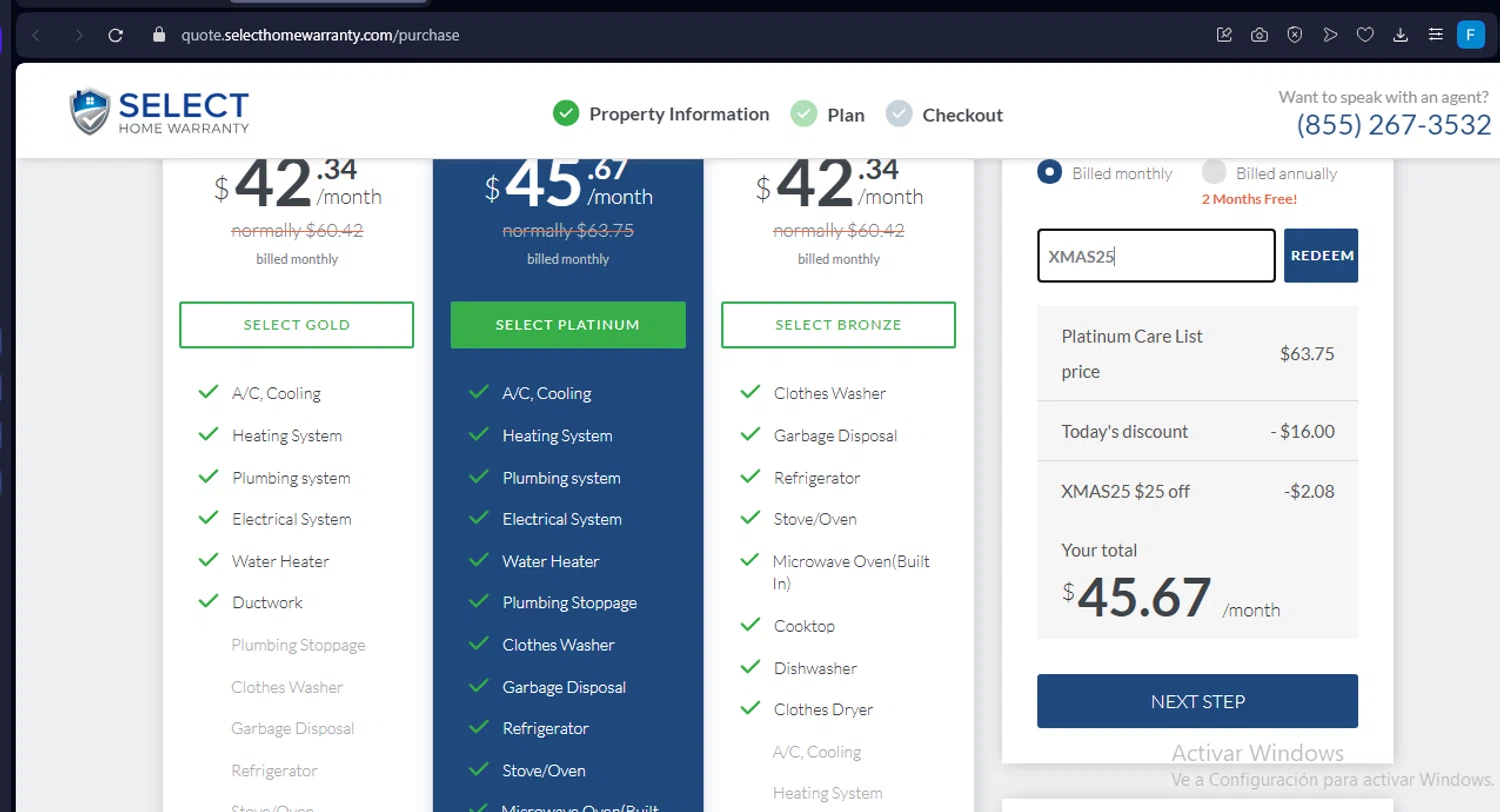Click the Plan step check icon

coord(803,114)
